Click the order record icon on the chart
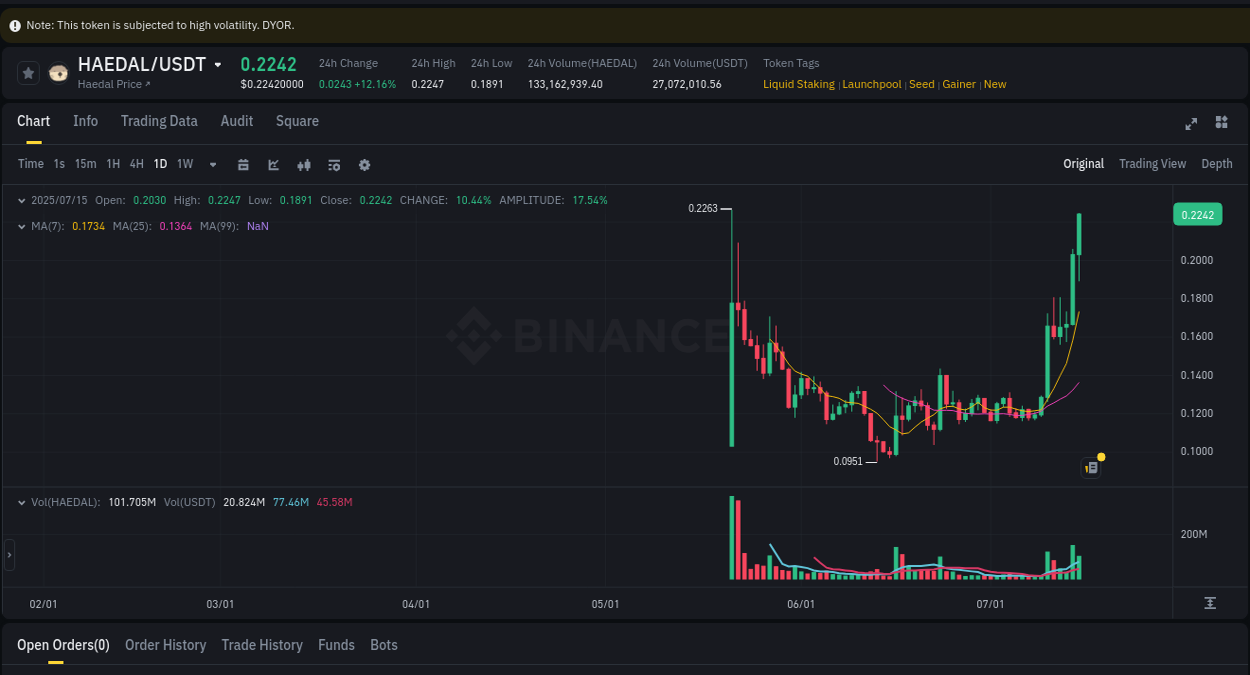1250x675 pixels. click(1091, 468)
